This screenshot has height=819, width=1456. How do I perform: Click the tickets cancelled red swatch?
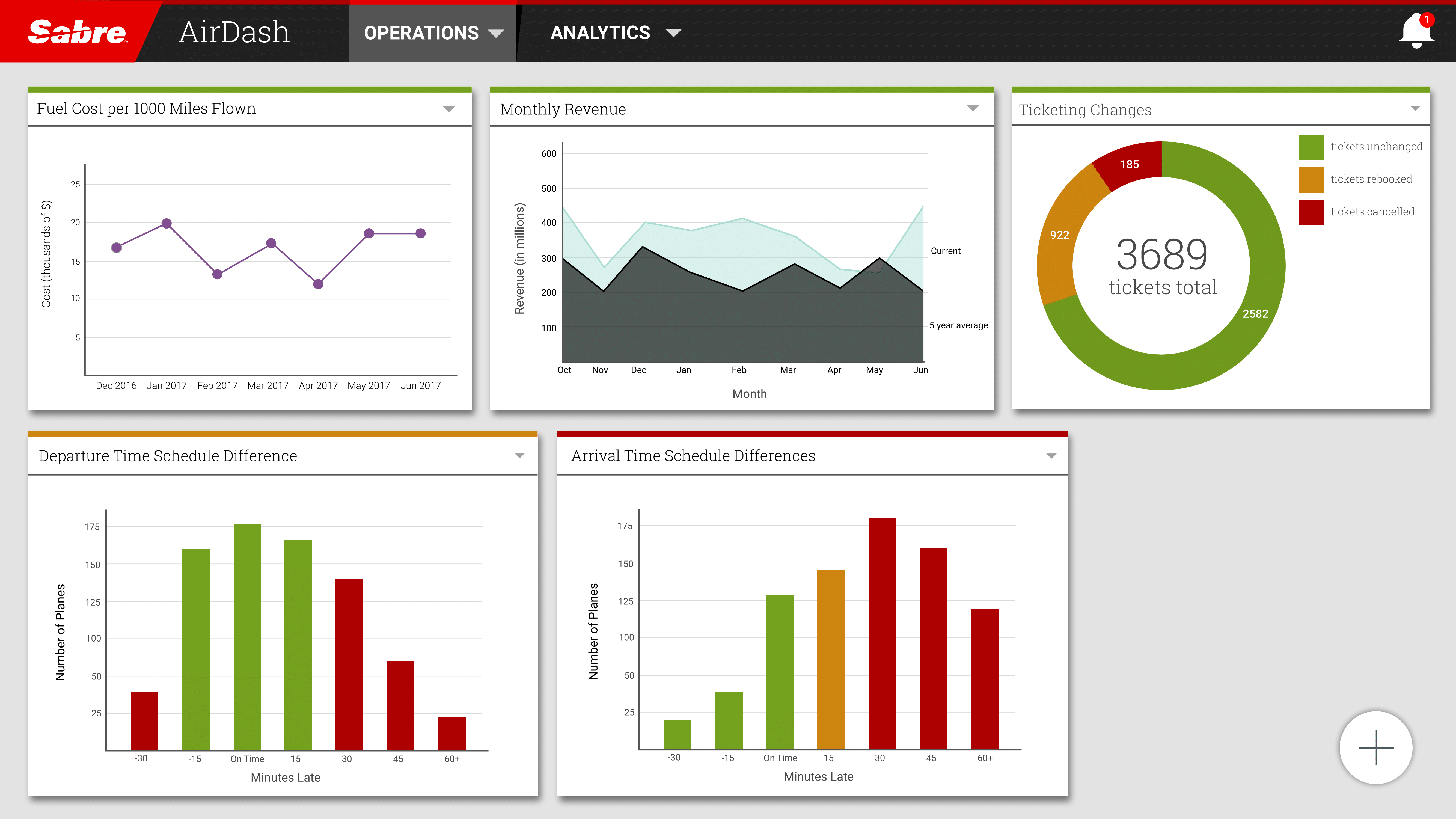tap(1311, 212)
